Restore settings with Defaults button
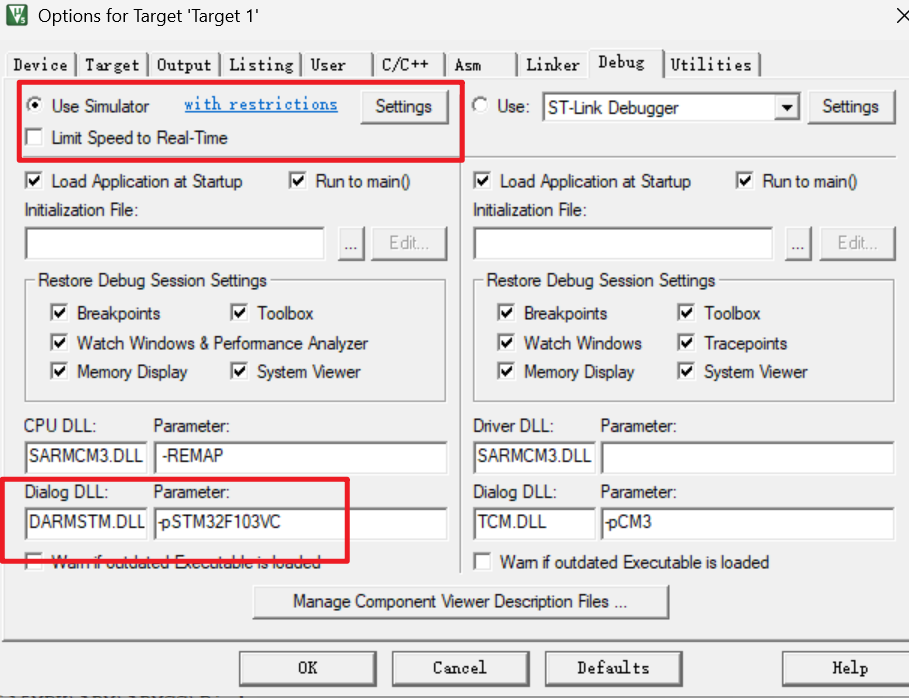This screenshot has width=909, height=698. [x=613, y=668]
